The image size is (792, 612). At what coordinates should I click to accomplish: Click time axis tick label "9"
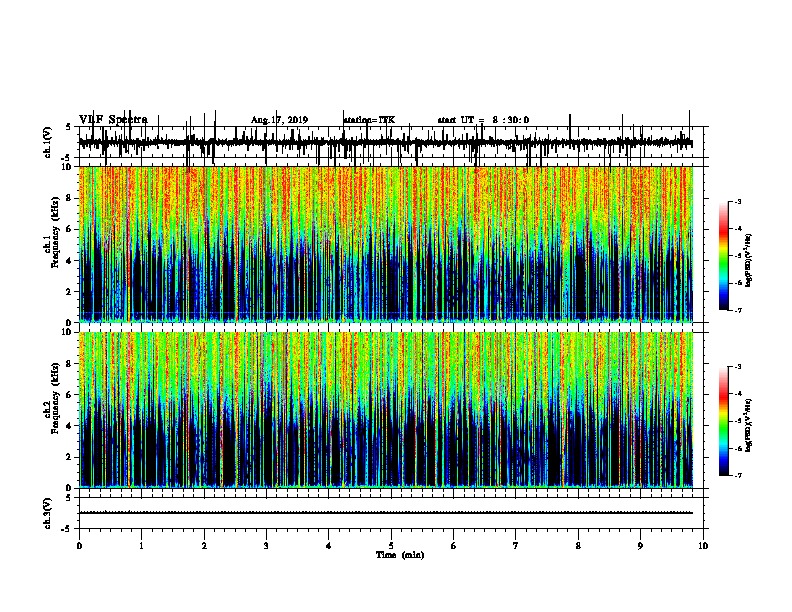(x=640, y=546)
